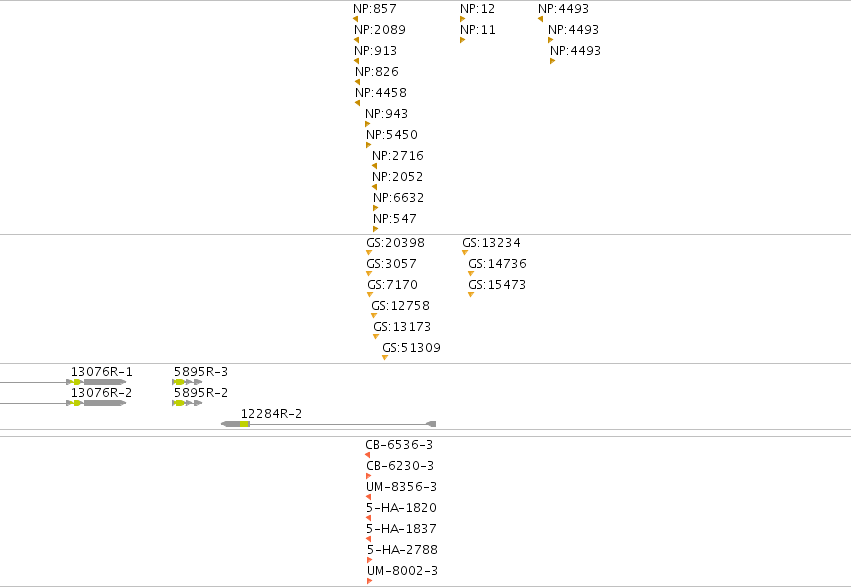Click the NP:943 feature label

[x=386, y=113]
